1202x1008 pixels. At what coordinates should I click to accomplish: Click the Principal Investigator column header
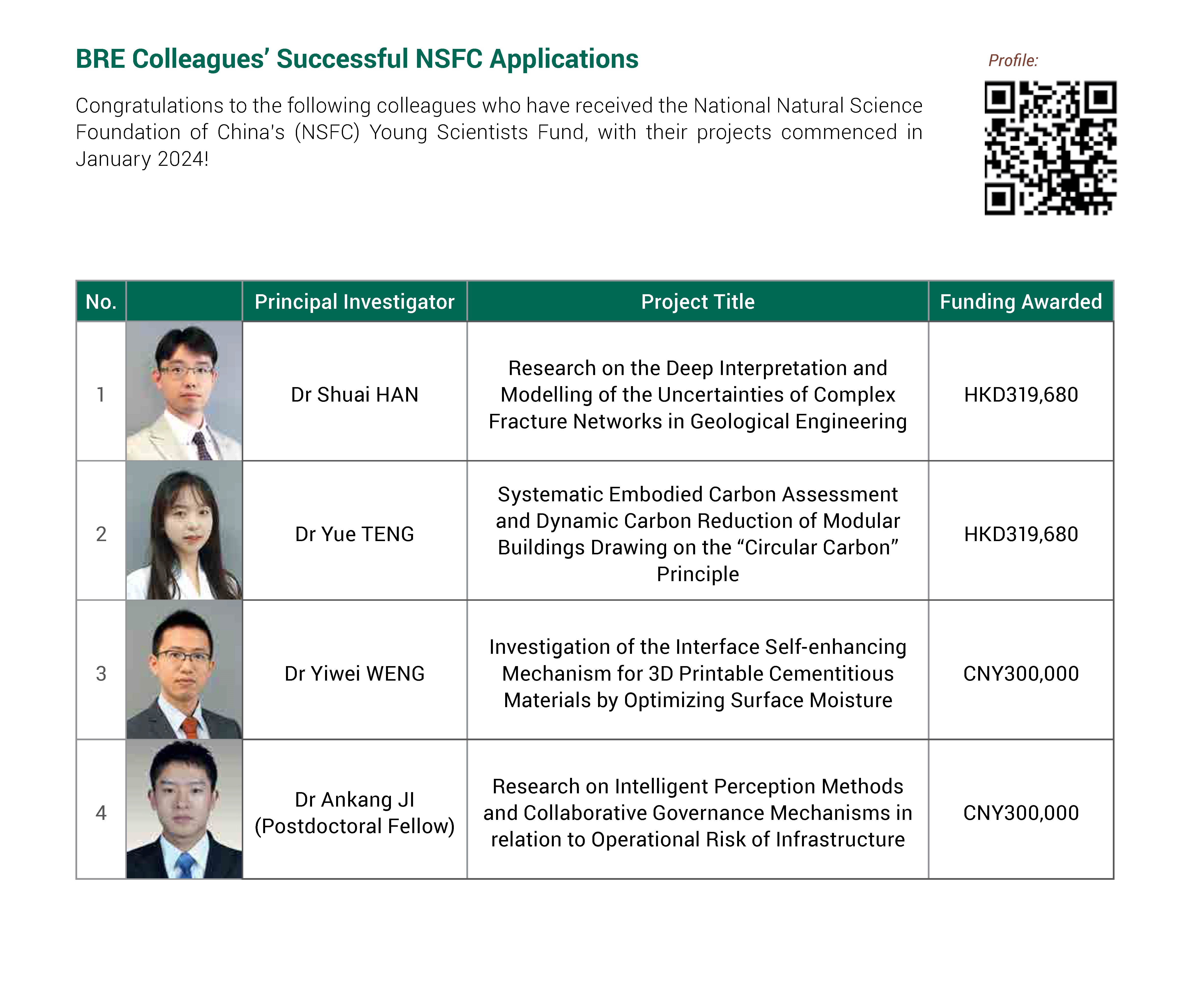(x=356, y=301)
